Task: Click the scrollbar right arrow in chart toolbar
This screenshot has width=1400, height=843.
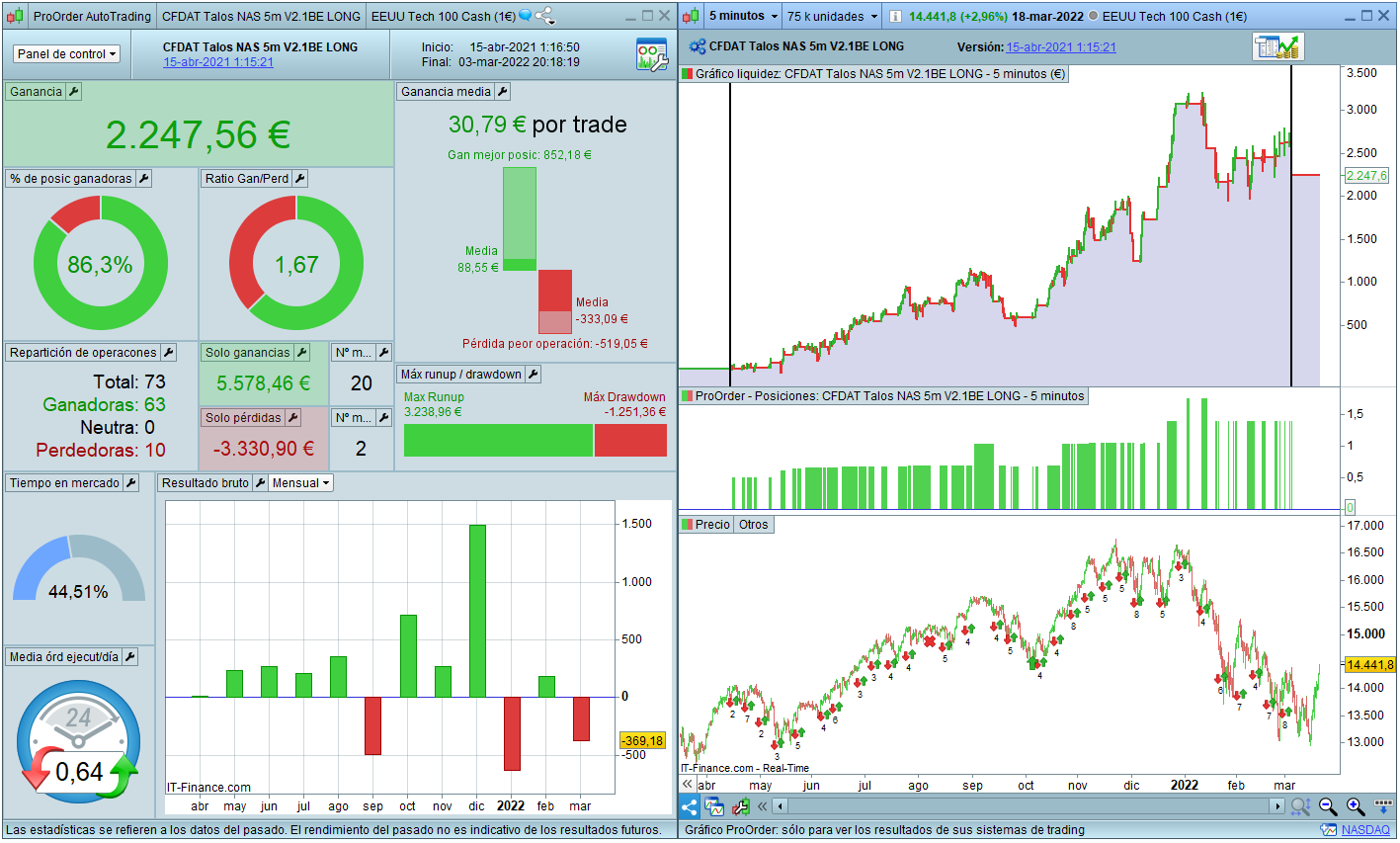Action: coord(1277,806)
